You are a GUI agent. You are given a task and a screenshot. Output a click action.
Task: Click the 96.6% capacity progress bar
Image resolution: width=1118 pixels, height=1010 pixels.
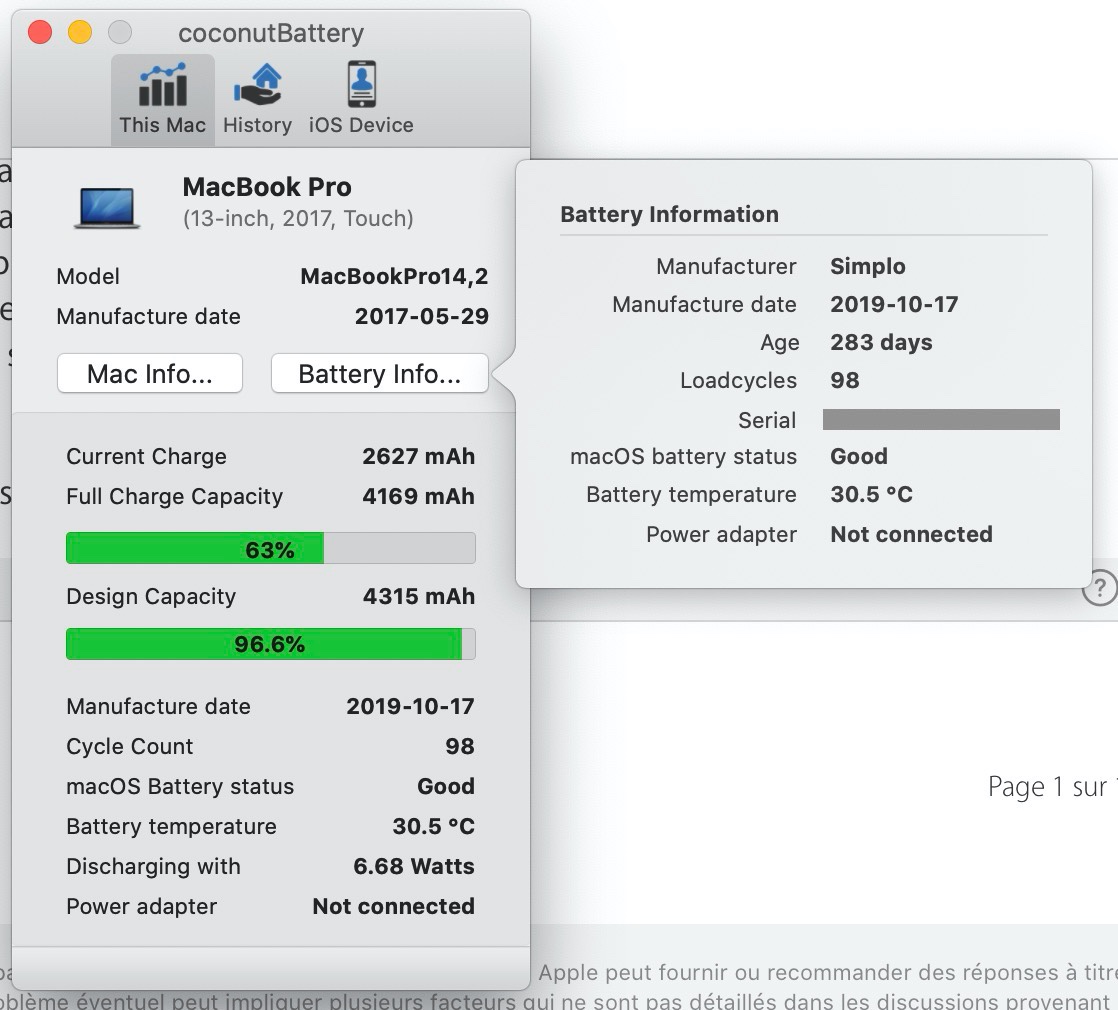(270, 644)
